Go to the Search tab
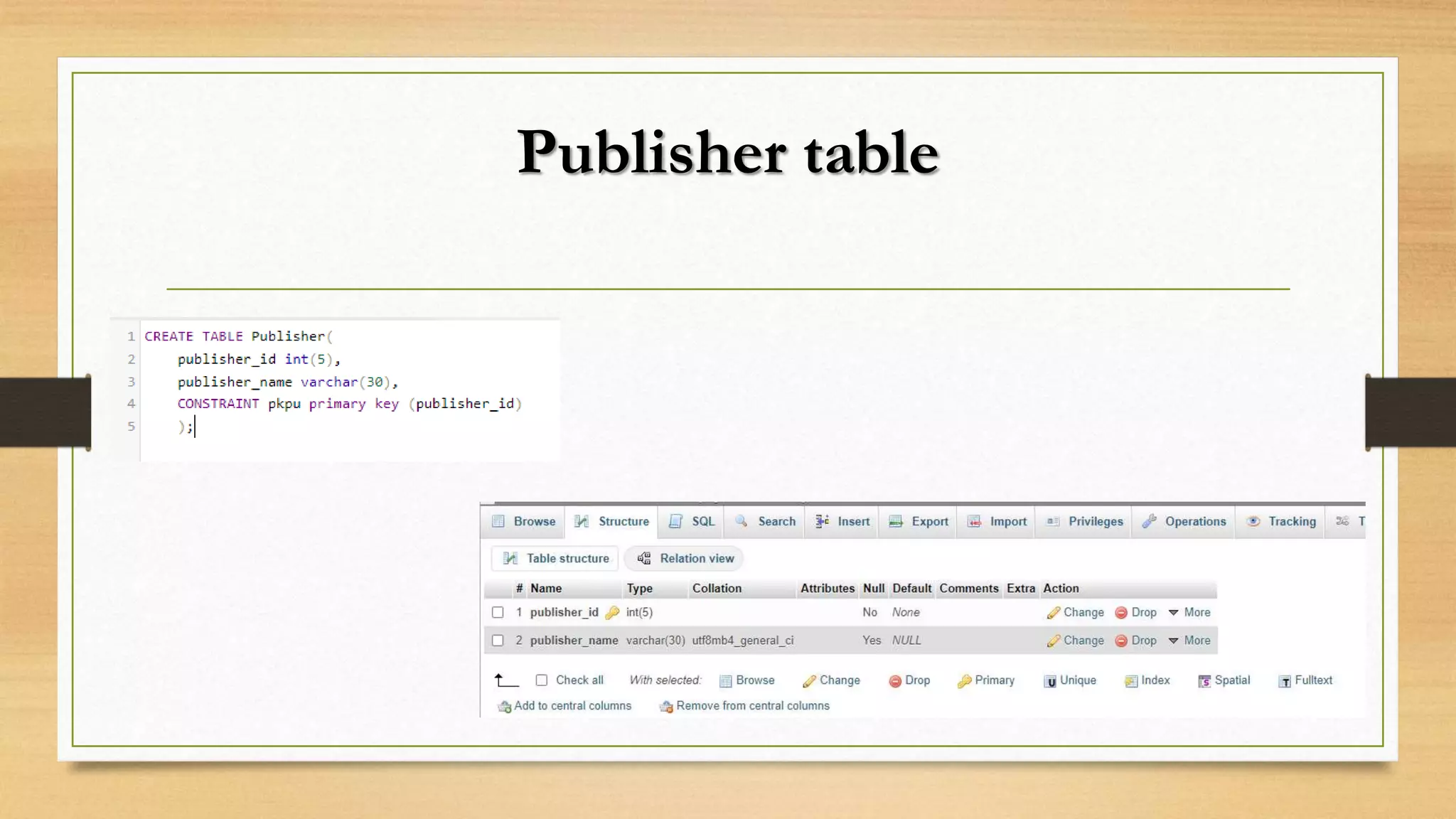The height and width of the screenshot is (819, 1456). [765, 521]
